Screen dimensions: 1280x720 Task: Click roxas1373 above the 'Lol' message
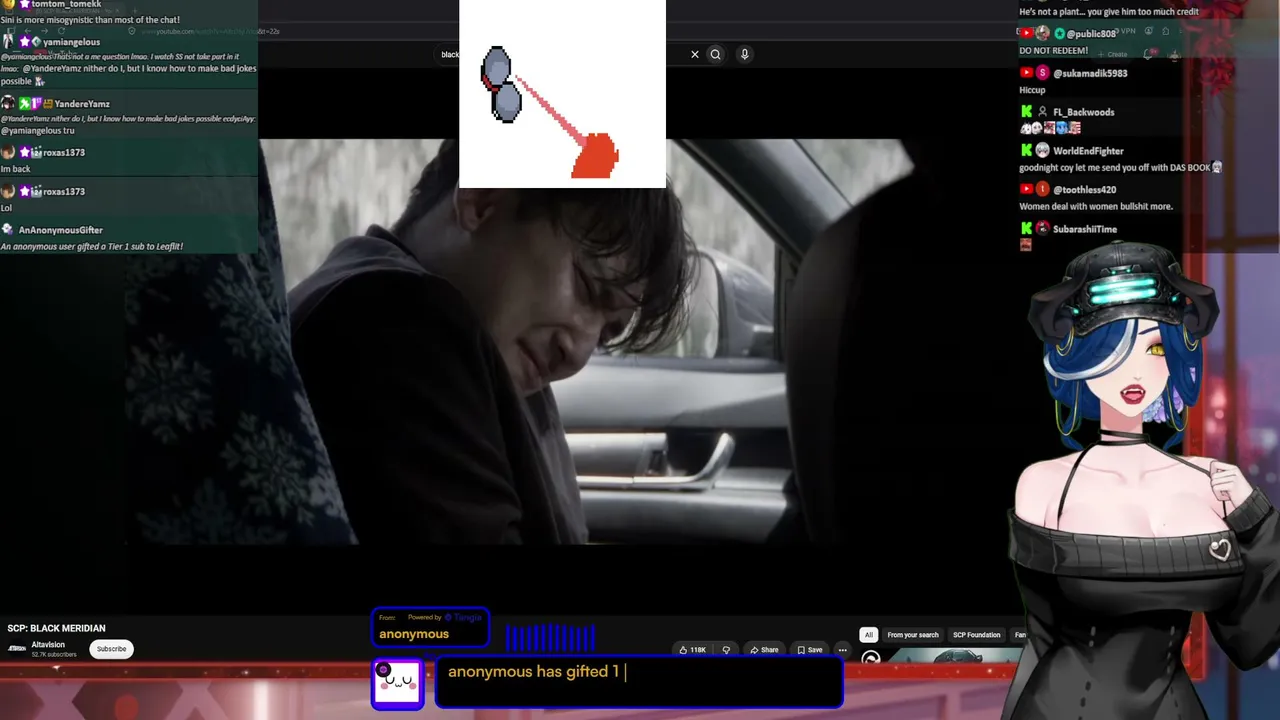coord(64,191)
